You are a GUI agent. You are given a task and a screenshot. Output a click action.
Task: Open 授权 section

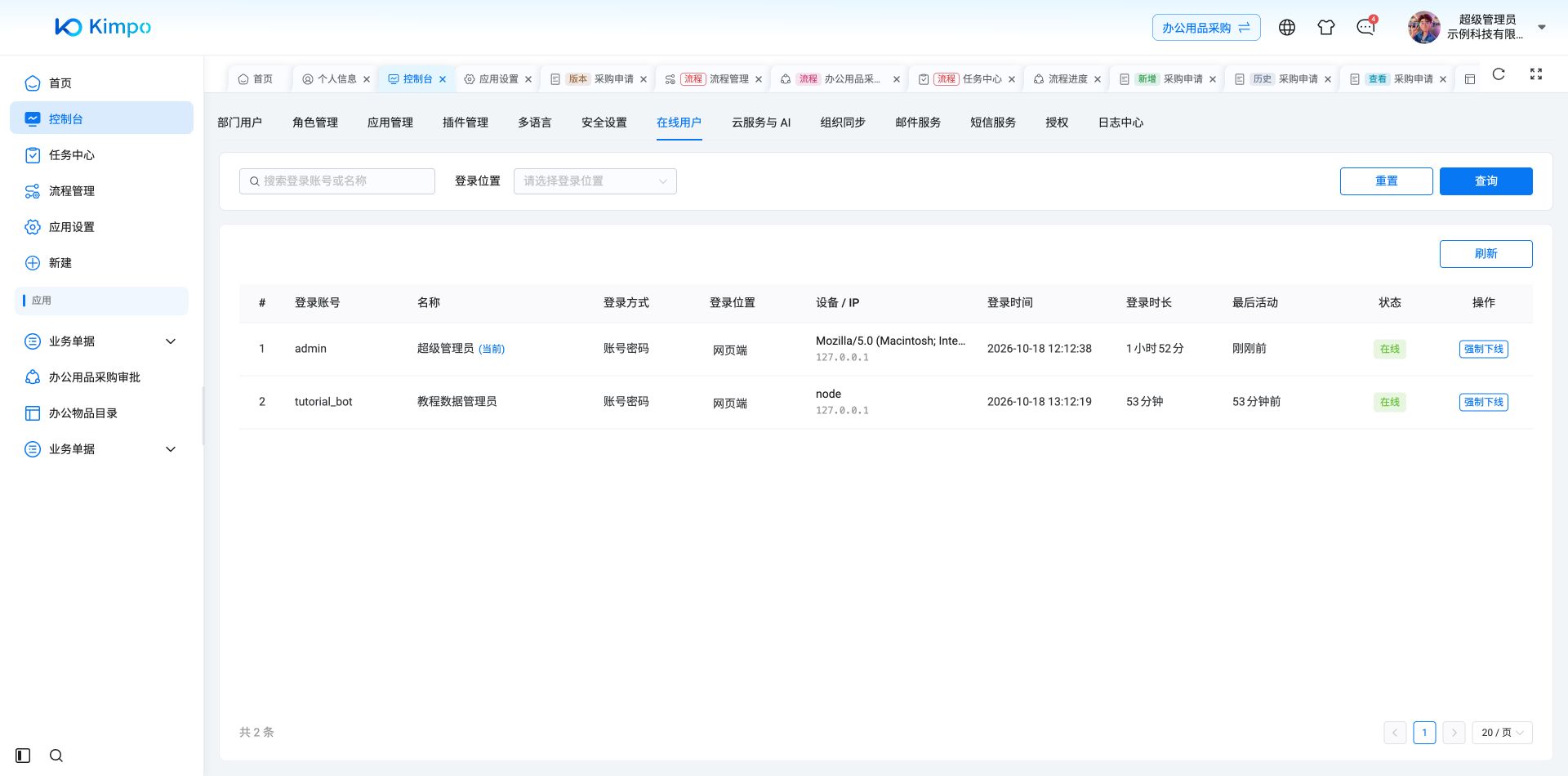click(1057, 123)
